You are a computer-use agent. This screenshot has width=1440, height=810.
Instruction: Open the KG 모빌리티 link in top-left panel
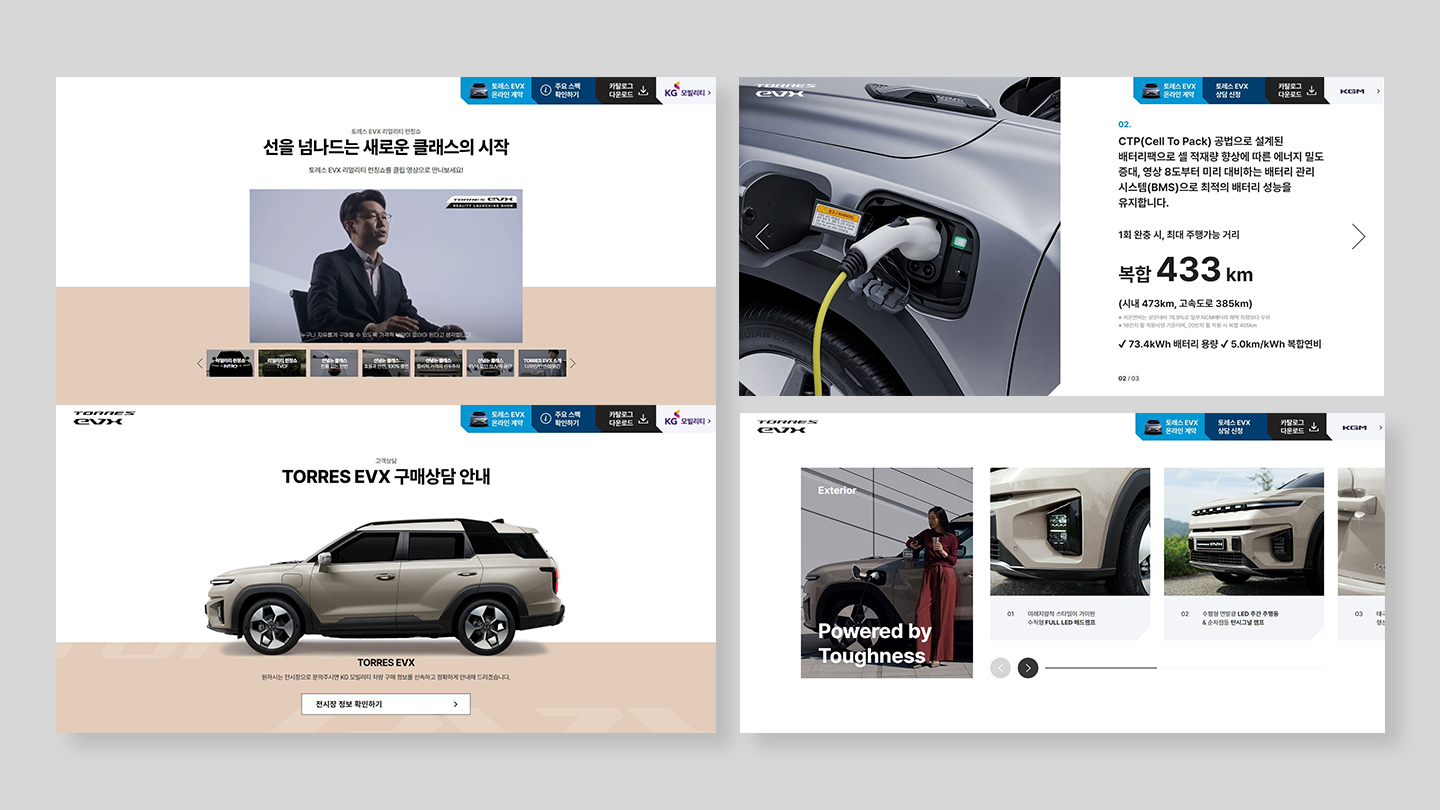tap(686, 91)
